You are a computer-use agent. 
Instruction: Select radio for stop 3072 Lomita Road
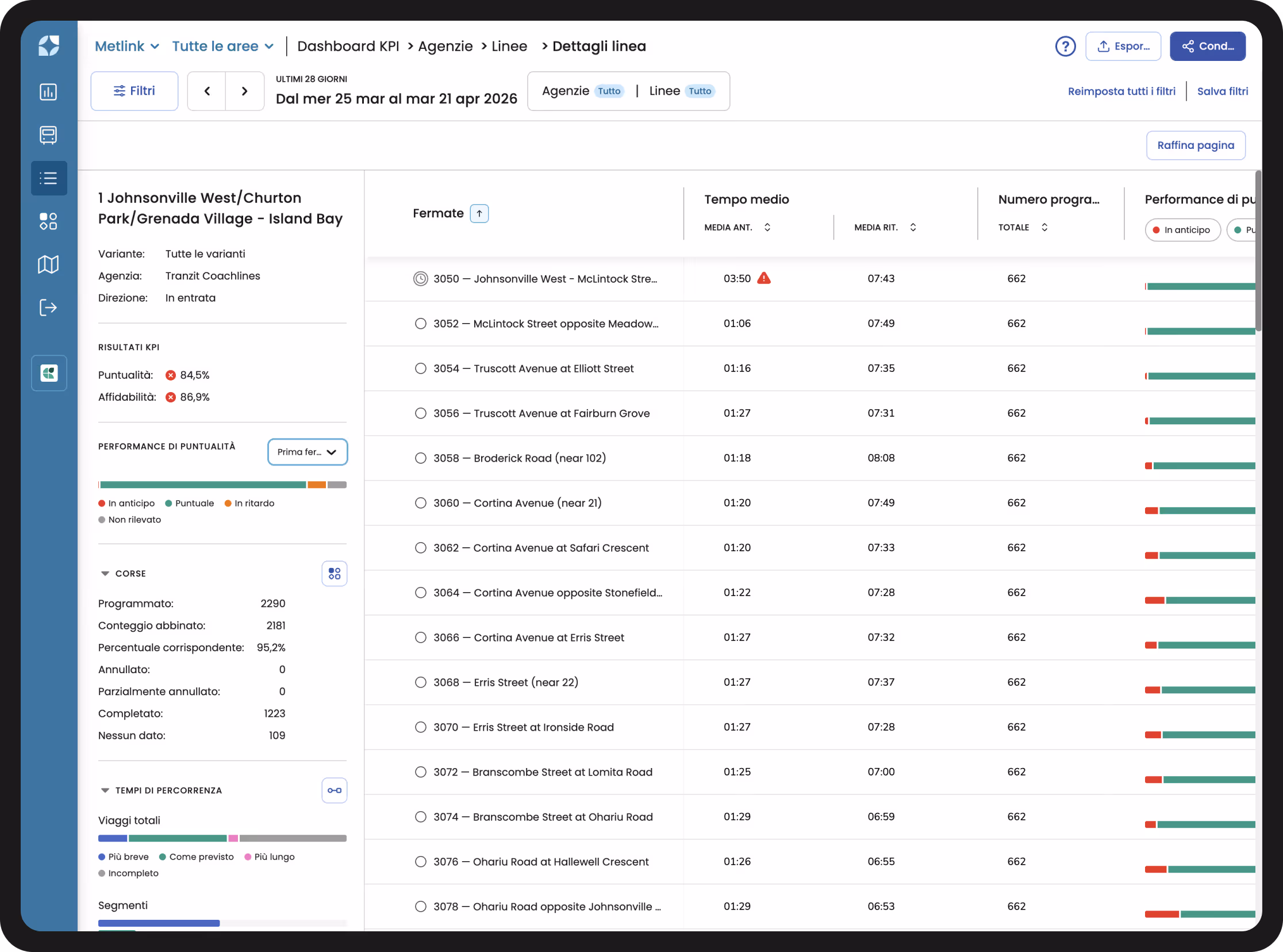421,772
